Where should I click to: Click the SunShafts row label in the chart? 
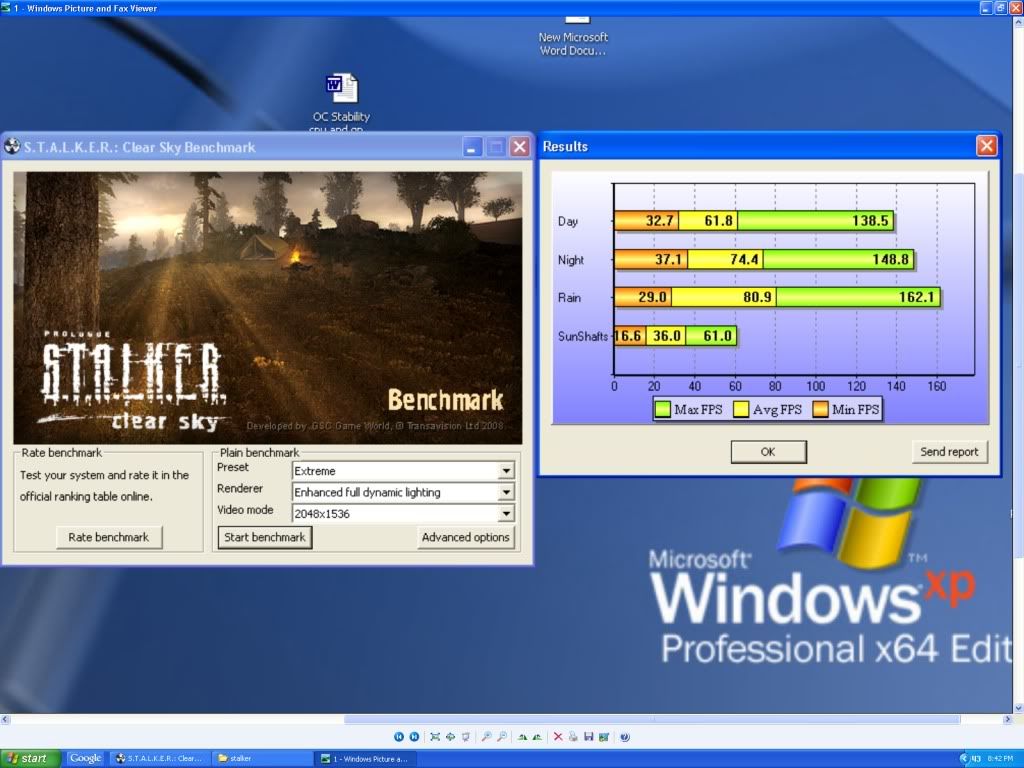pos(583,336)
